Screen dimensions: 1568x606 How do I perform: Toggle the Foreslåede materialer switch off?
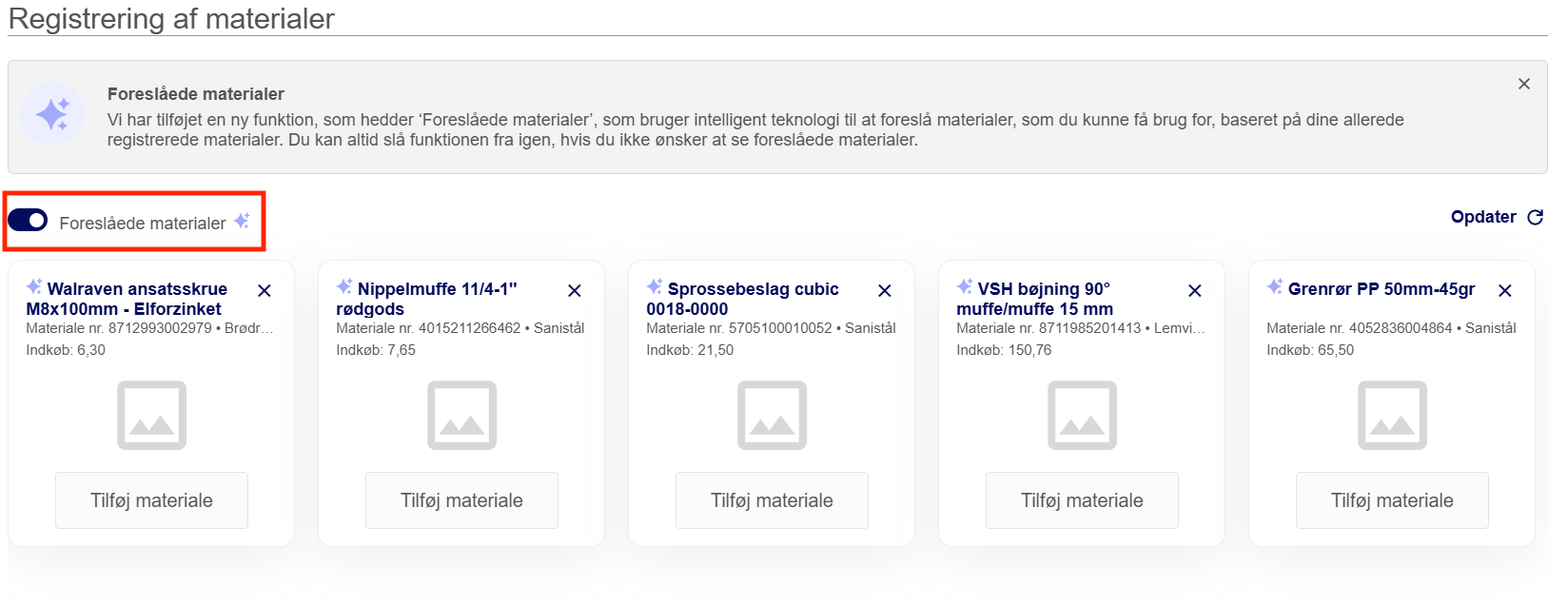pos(28,221)
